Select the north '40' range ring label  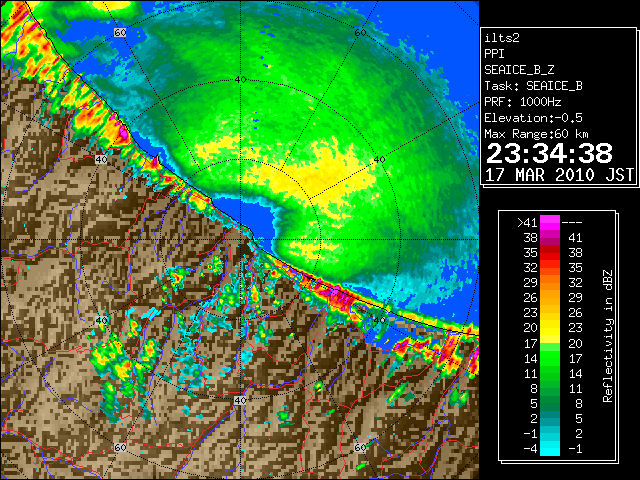pos(240,80)
